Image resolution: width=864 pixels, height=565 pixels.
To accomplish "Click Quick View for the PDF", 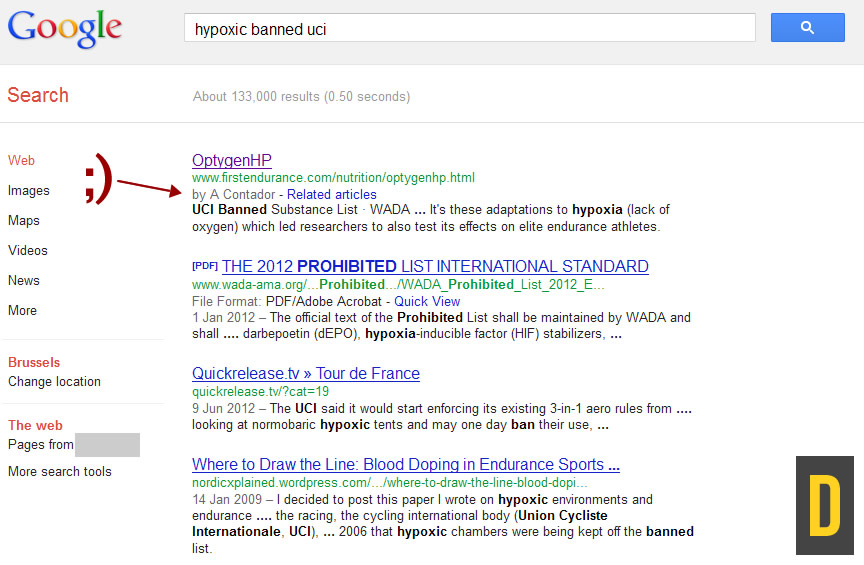I will (427, 301).
